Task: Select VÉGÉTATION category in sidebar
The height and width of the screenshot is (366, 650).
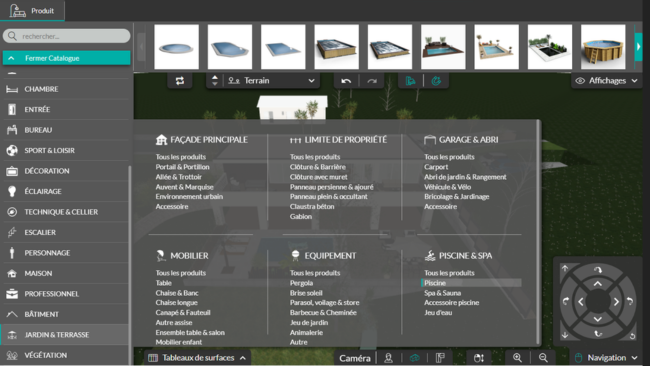Action: 66,355
